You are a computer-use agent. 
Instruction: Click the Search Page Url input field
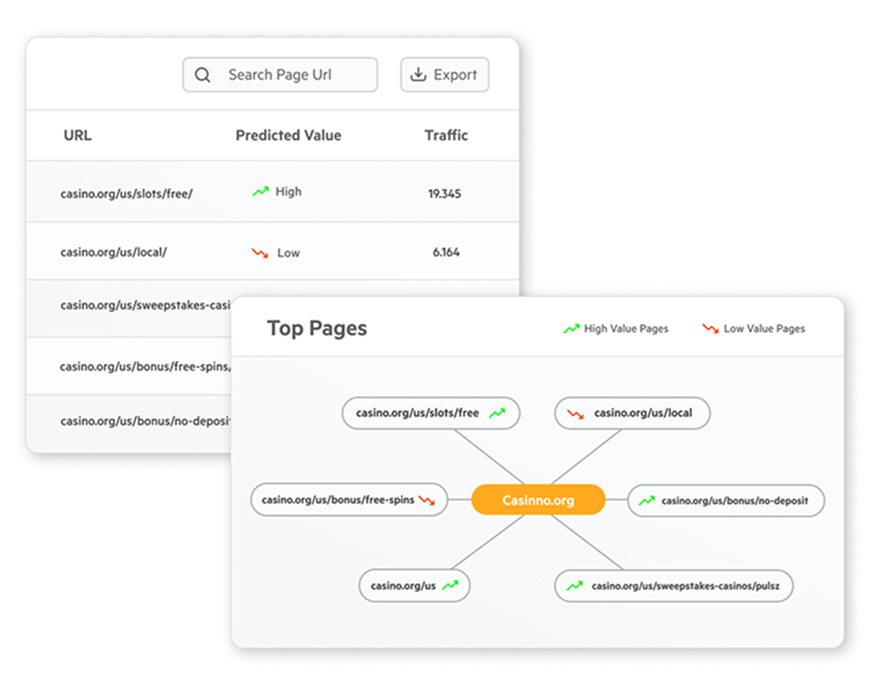click(280, 75)
